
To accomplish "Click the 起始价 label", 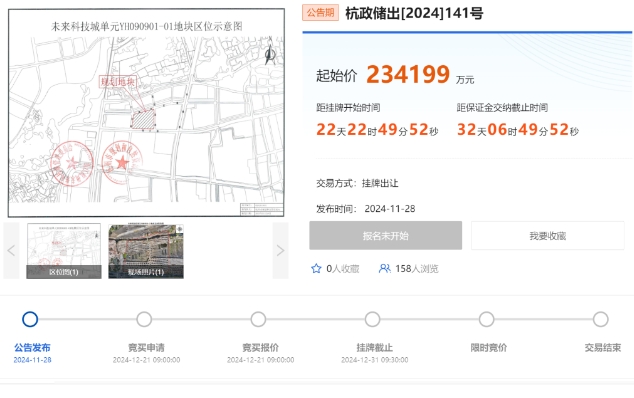I will (336, 76).
